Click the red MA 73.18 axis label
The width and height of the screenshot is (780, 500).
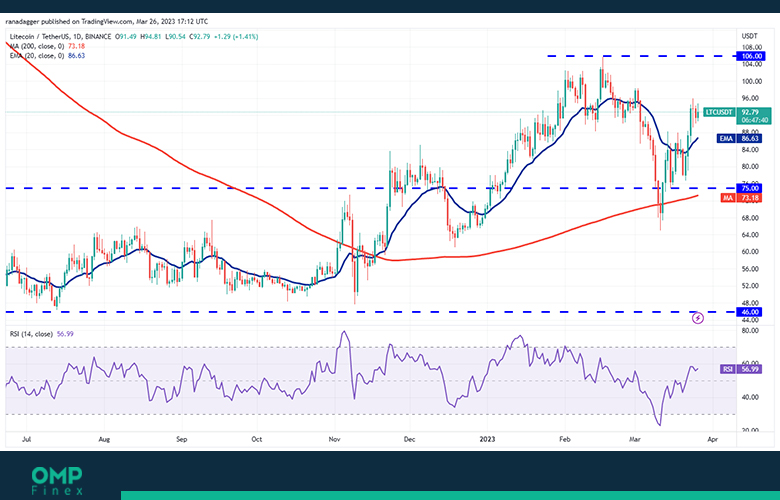741,198
